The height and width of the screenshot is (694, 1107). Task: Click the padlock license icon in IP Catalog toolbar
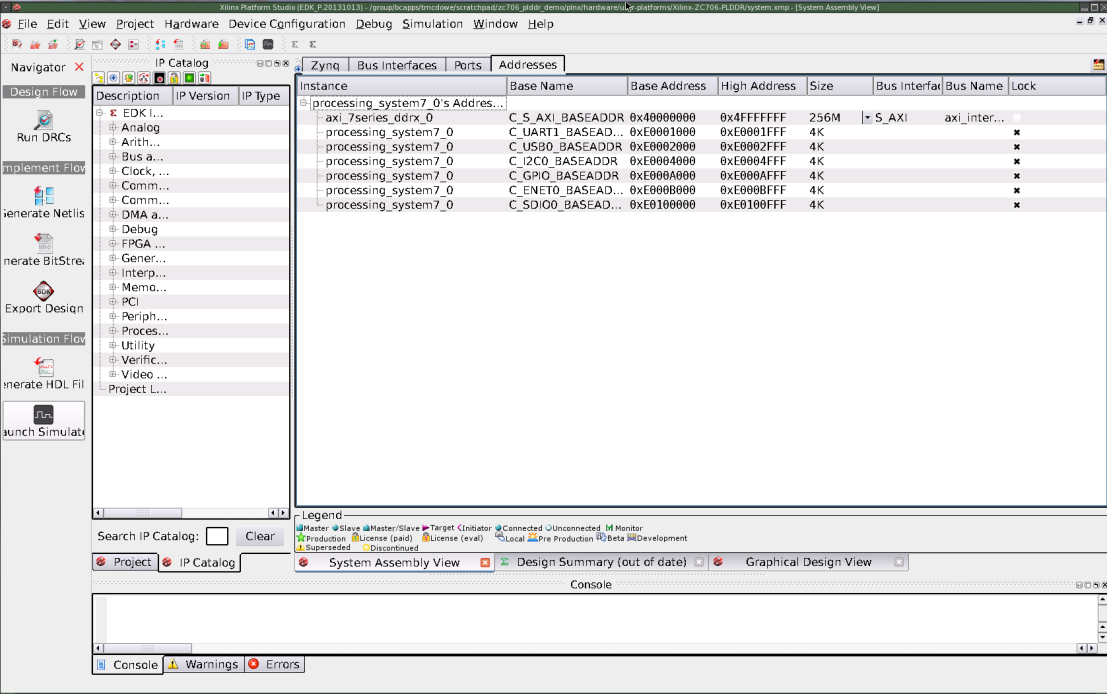click(x=172, y=77)
